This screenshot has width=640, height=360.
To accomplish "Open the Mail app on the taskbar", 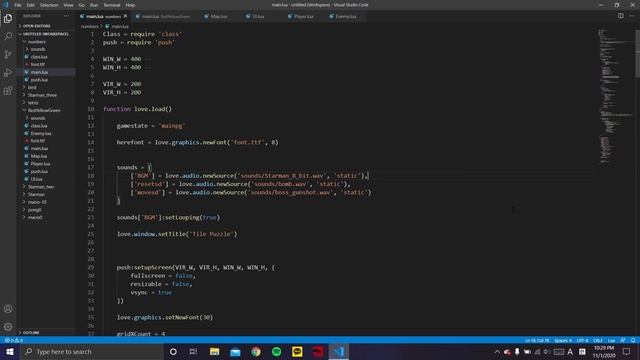I will click(235, 351).
